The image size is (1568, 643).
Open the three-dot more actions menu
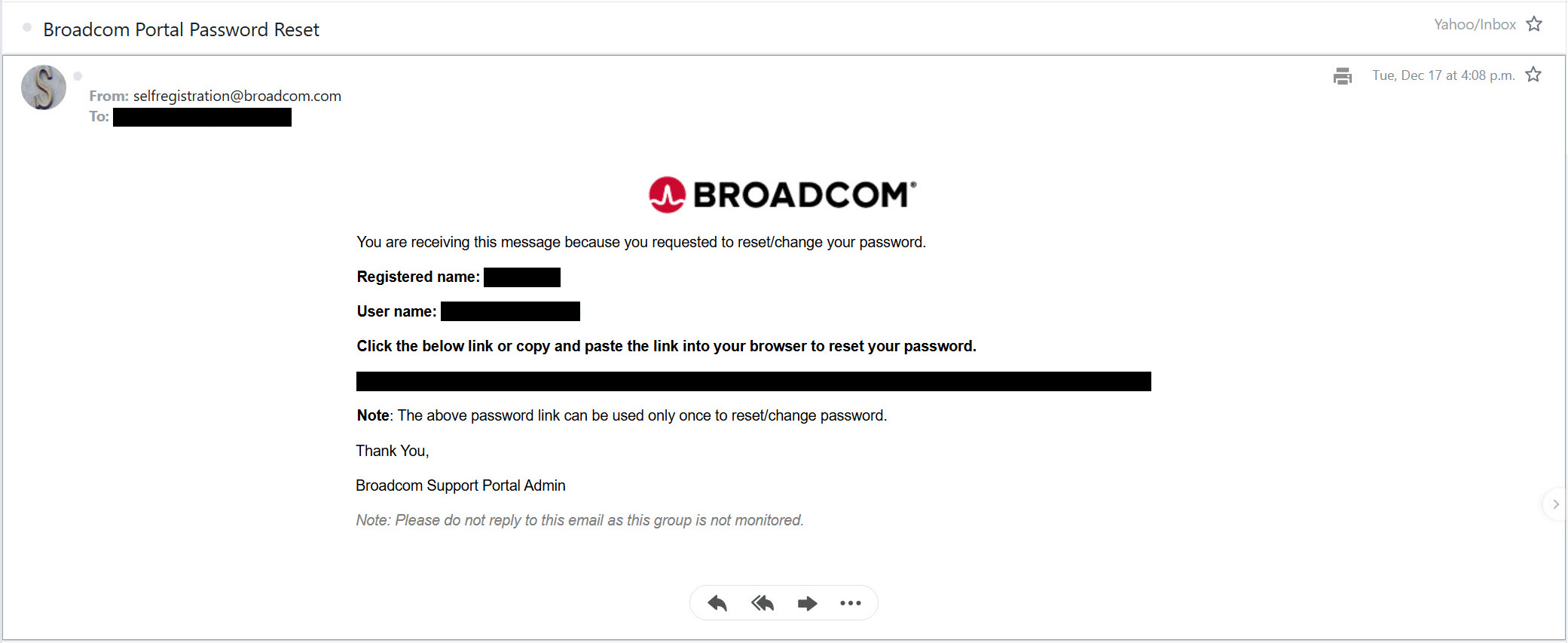pyautogui.click(x=851, y=603)
